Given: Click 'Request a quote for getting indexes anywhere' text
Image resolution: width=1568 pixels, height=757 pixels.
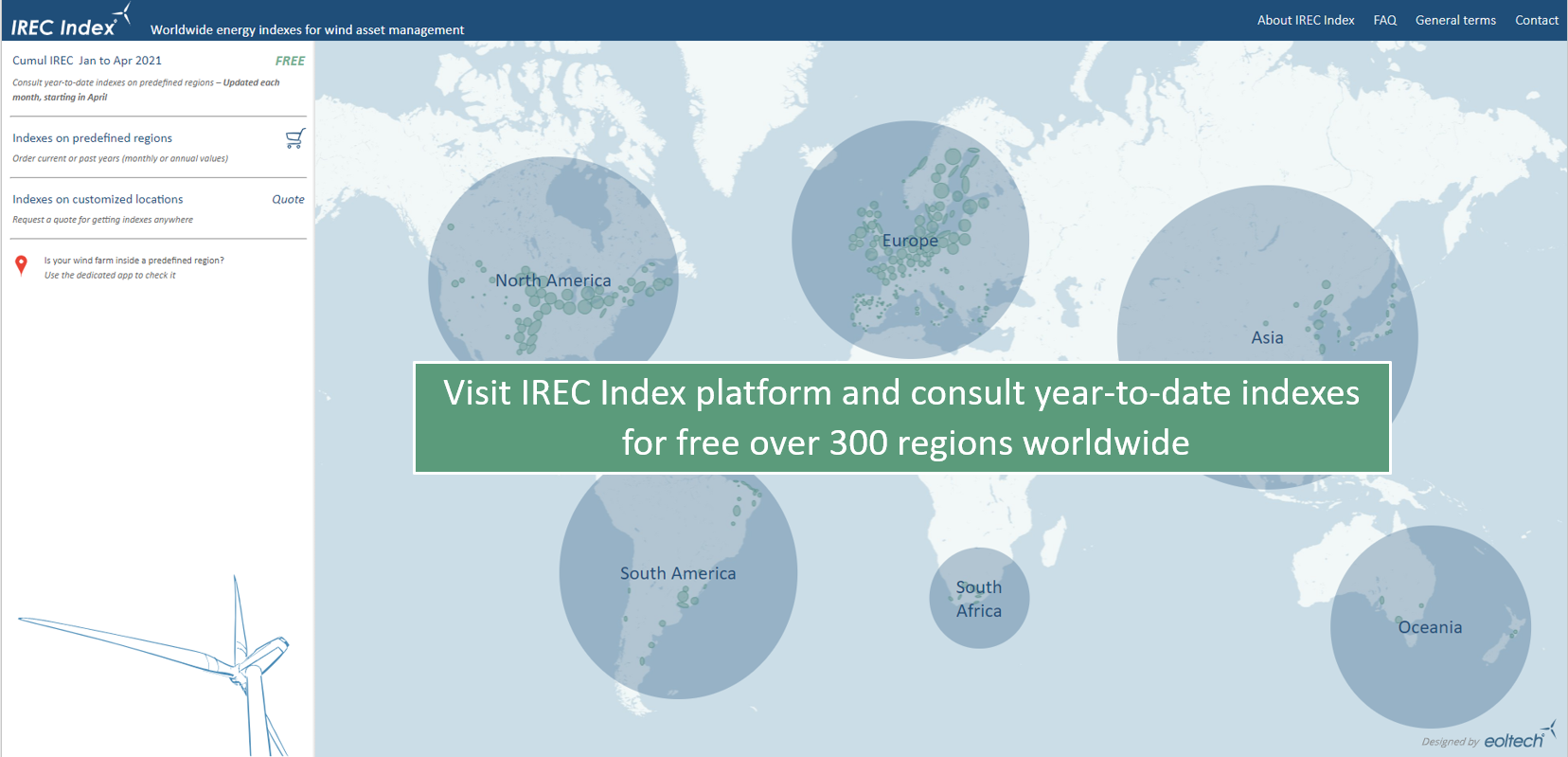Looking at the screenshot, I should coord(102,220).
